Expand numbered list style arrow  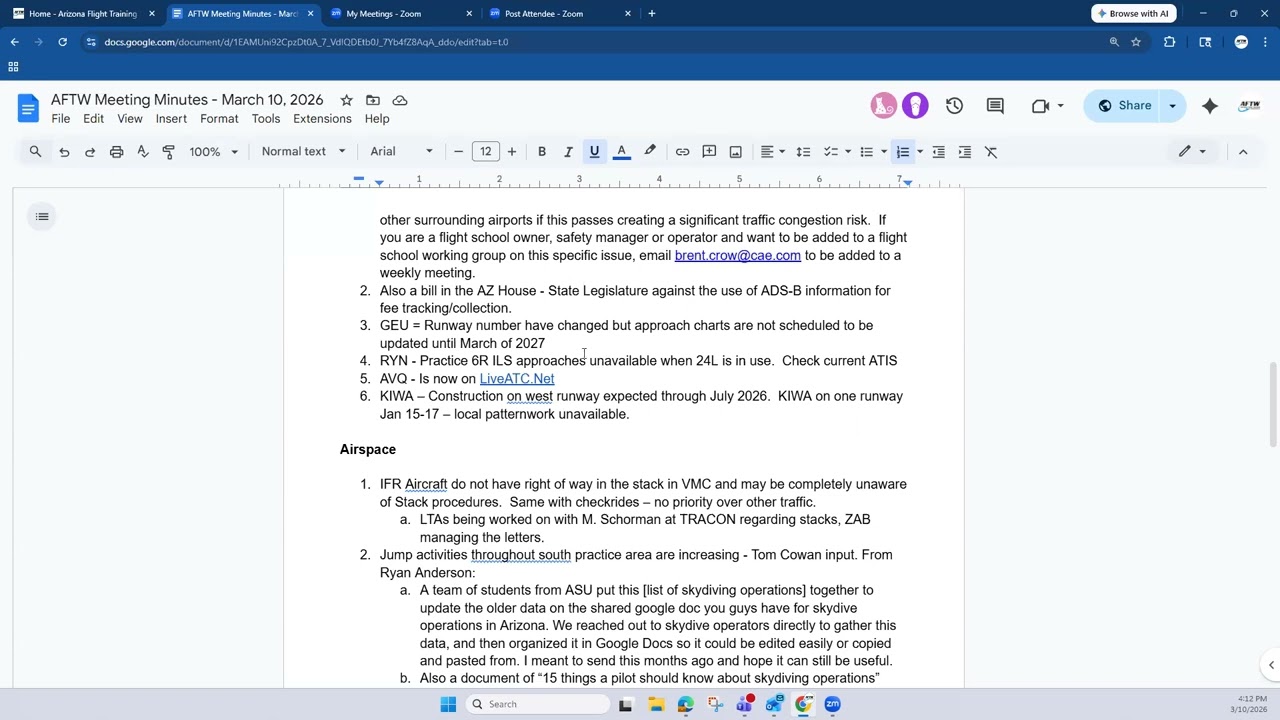pos(920,152)
